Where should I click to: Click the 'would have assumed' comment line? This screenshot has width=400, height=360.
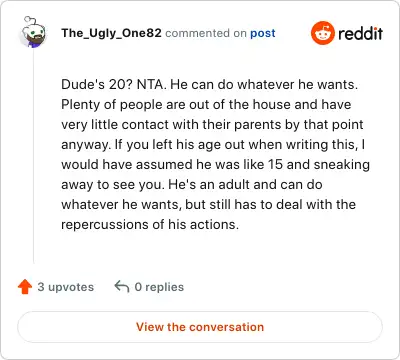[x=215, y=164]
